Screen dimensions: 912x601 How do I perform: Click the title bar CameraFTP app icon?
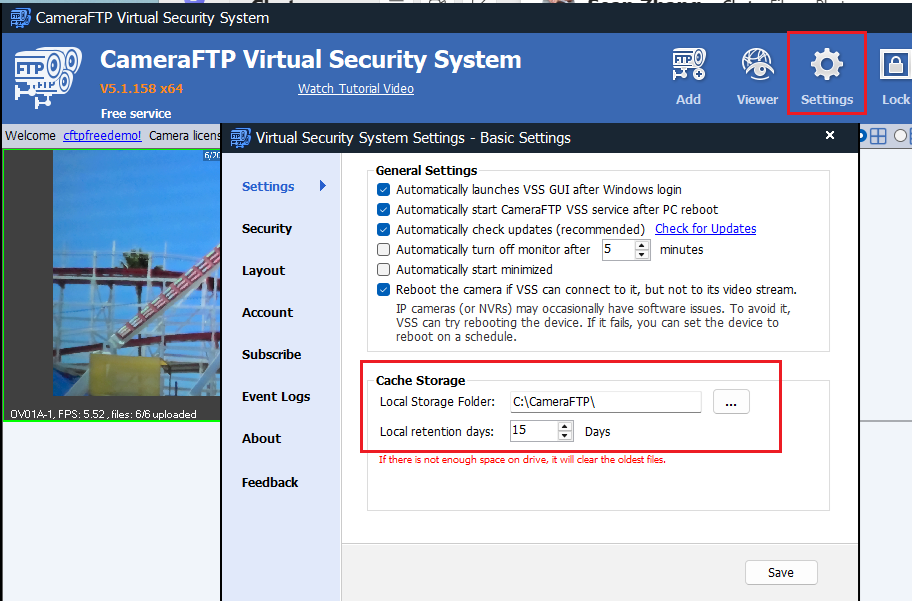click(20, 17)
